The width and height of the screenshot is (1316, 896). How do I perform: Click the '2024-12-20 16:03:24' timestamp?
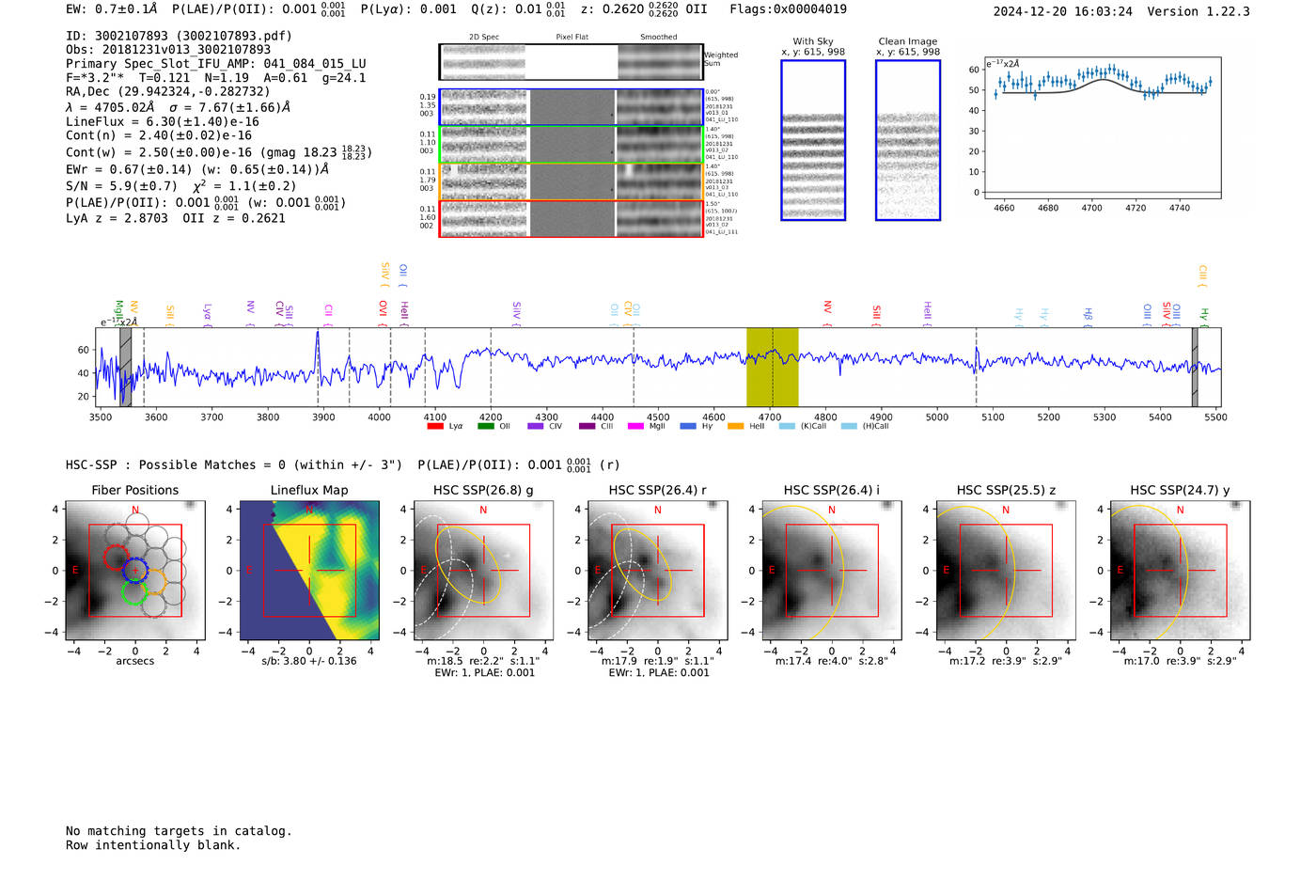[x=1063, y=11]
